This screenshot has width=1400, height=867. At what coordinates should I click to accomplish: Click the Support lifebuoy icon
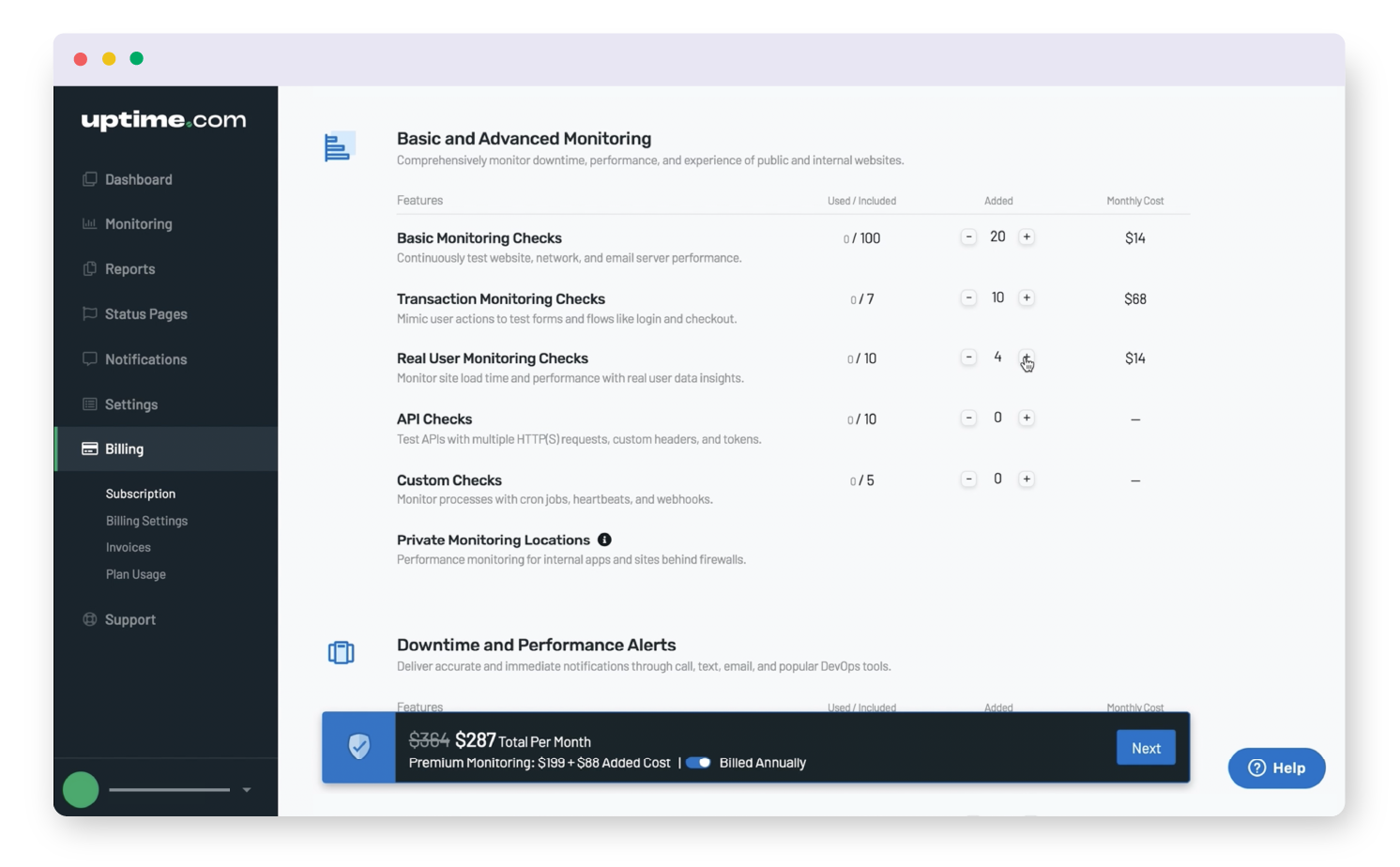(90, 619)
